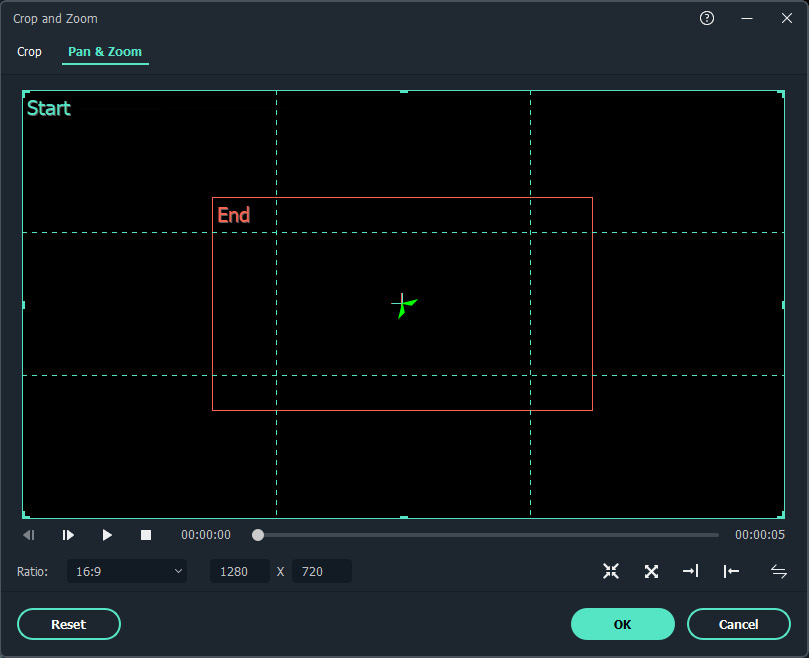Click the playback timeline slider handle
Image resolution: width=809 pixels, height=658 pixels.
click(258, 535)
